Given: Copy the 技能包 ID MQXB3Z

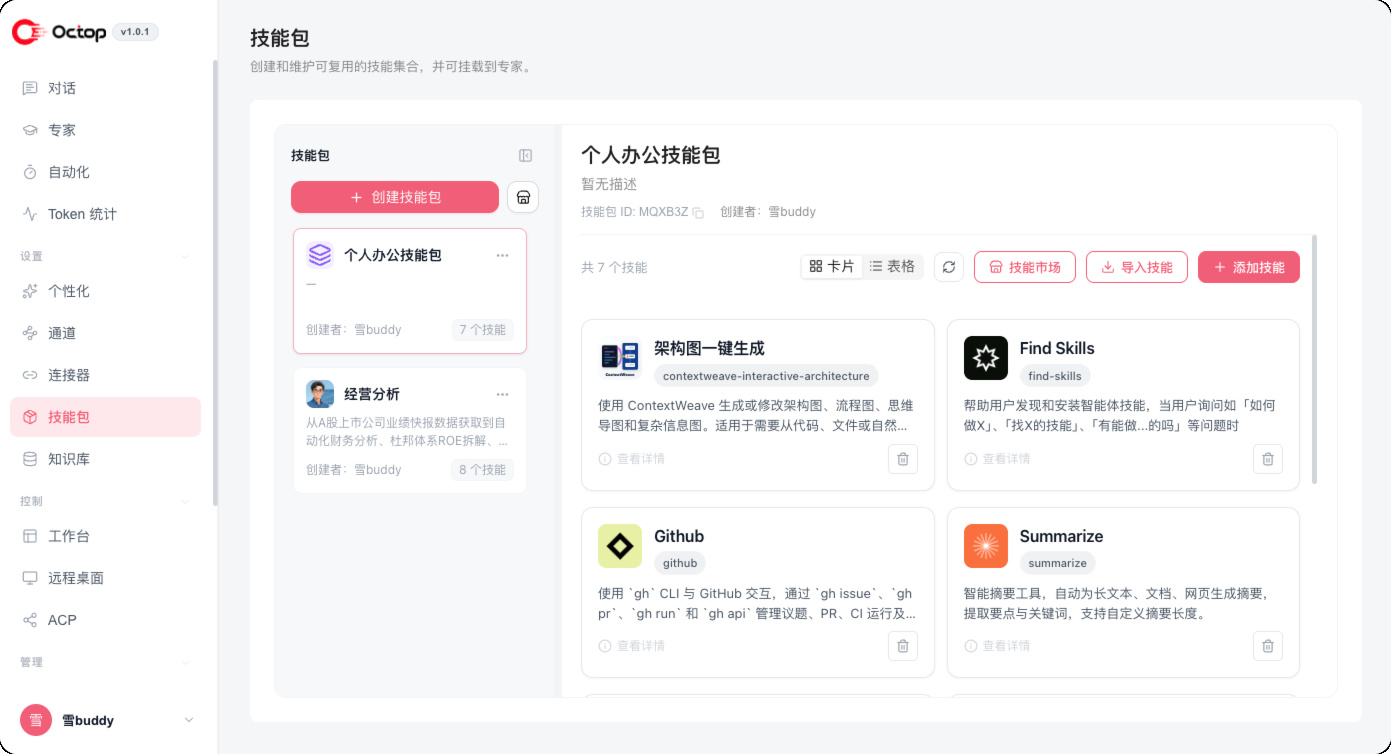Looking at the screenshot, I should tap(698, 212).
